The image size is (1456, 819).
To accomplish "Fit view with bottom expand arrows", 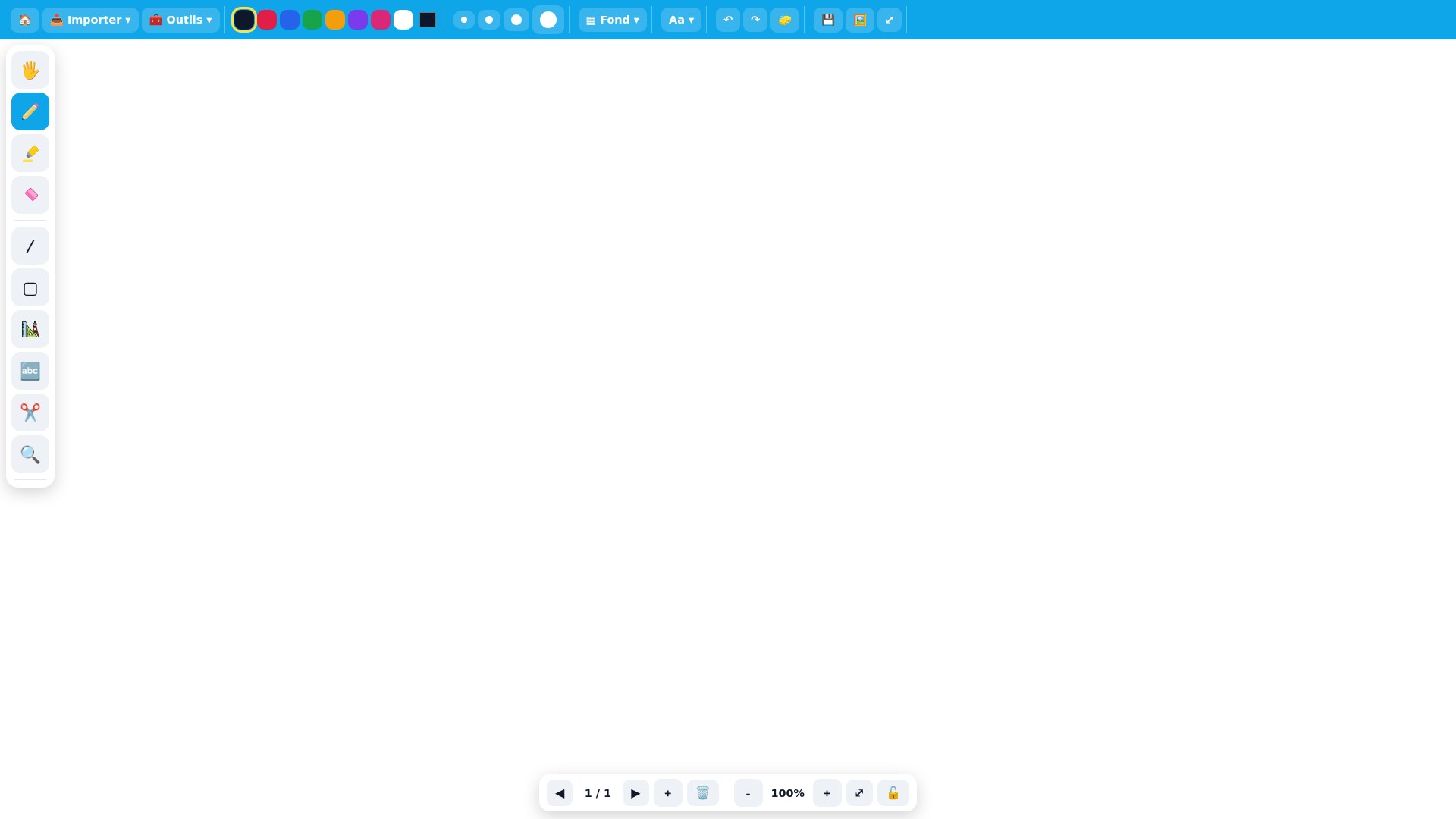I will click(859, 793).
